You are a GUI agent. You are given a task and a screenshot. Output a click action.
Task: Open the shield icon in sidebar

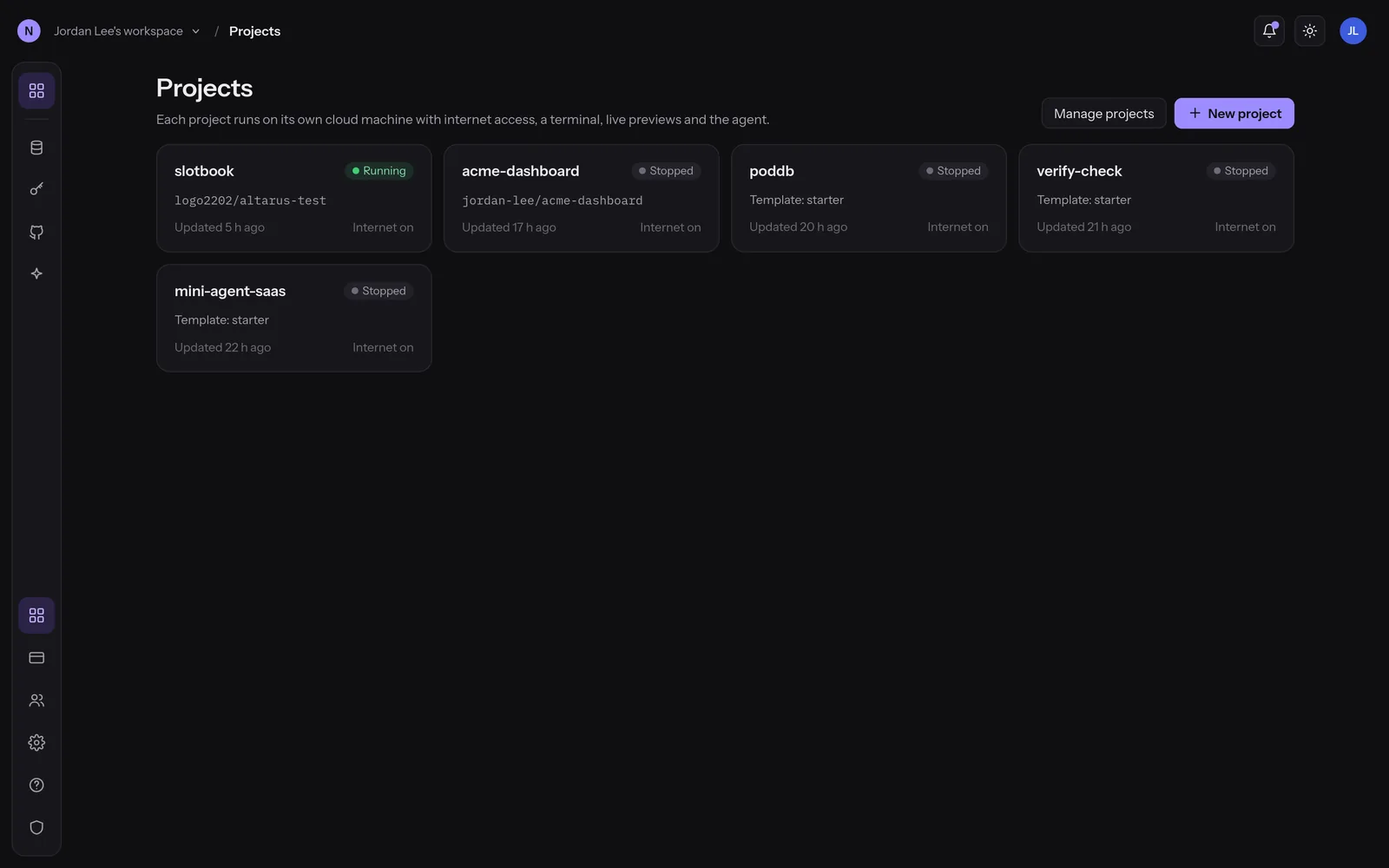coord(36,827)
